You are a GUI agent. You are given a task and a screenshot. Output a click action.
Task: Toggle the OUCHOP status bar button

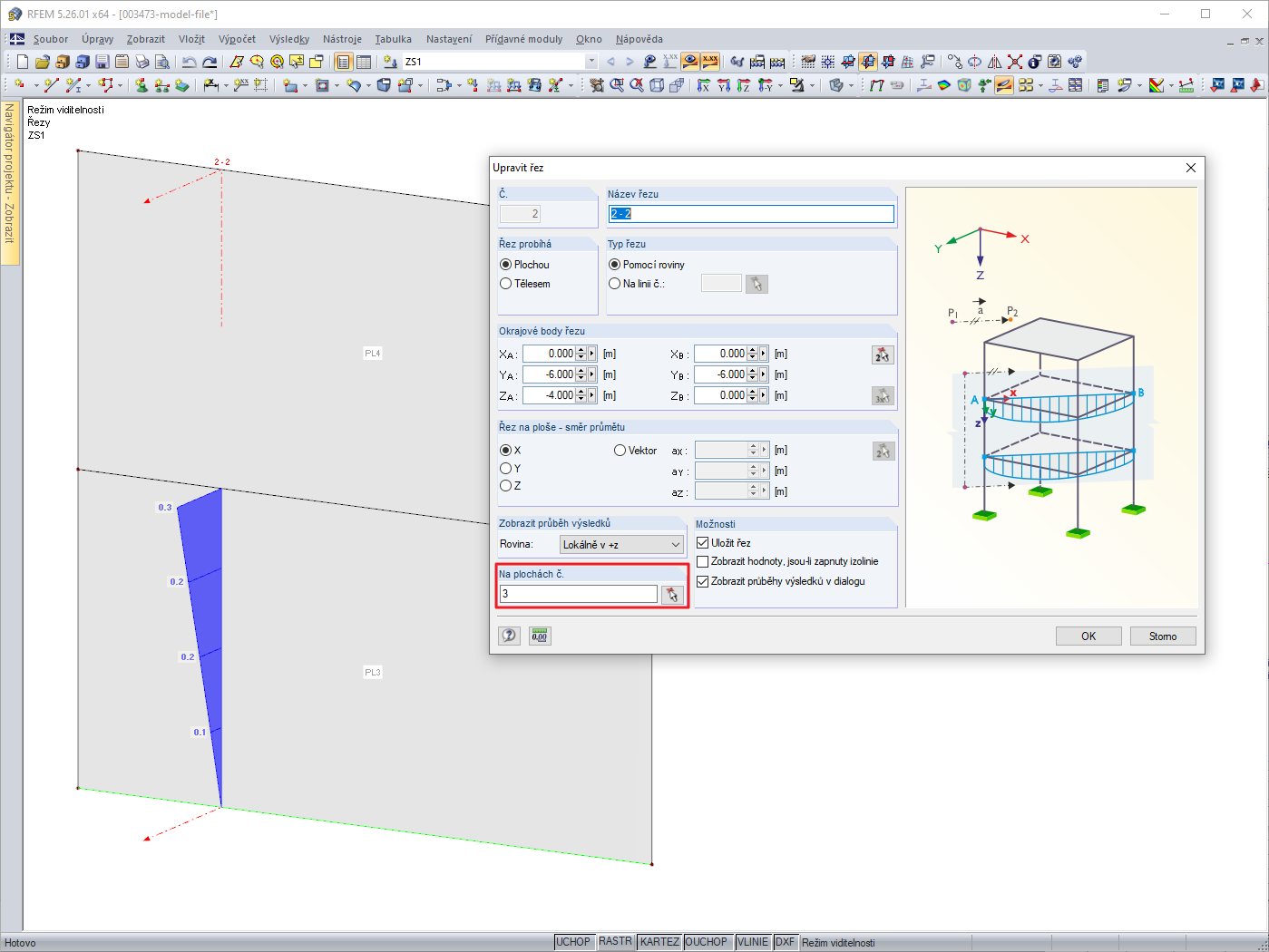click(707, 942)
